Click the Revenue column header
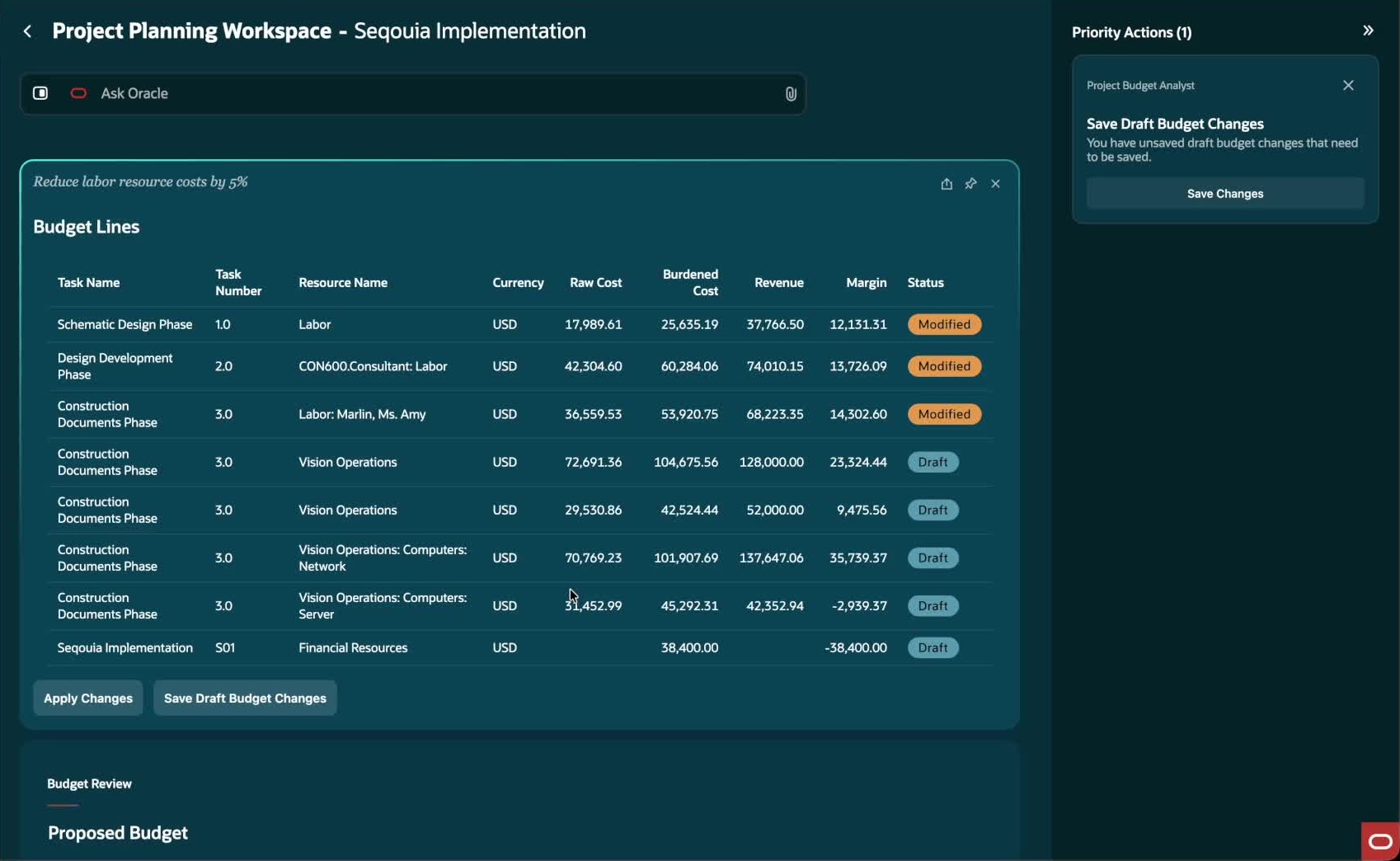 click(x=778, y=282)
